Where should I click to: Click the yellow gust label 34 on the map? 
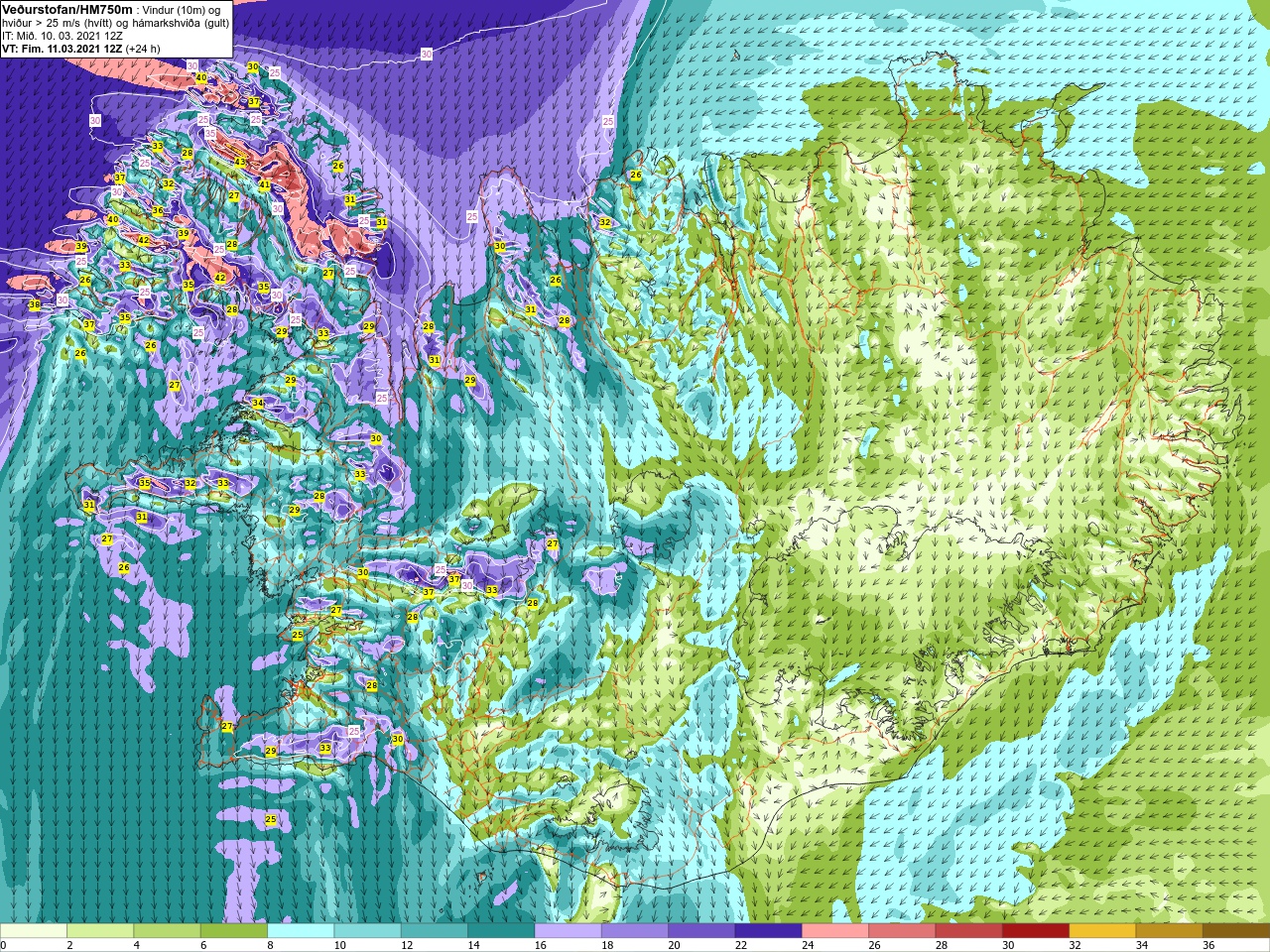click(258, 404)
